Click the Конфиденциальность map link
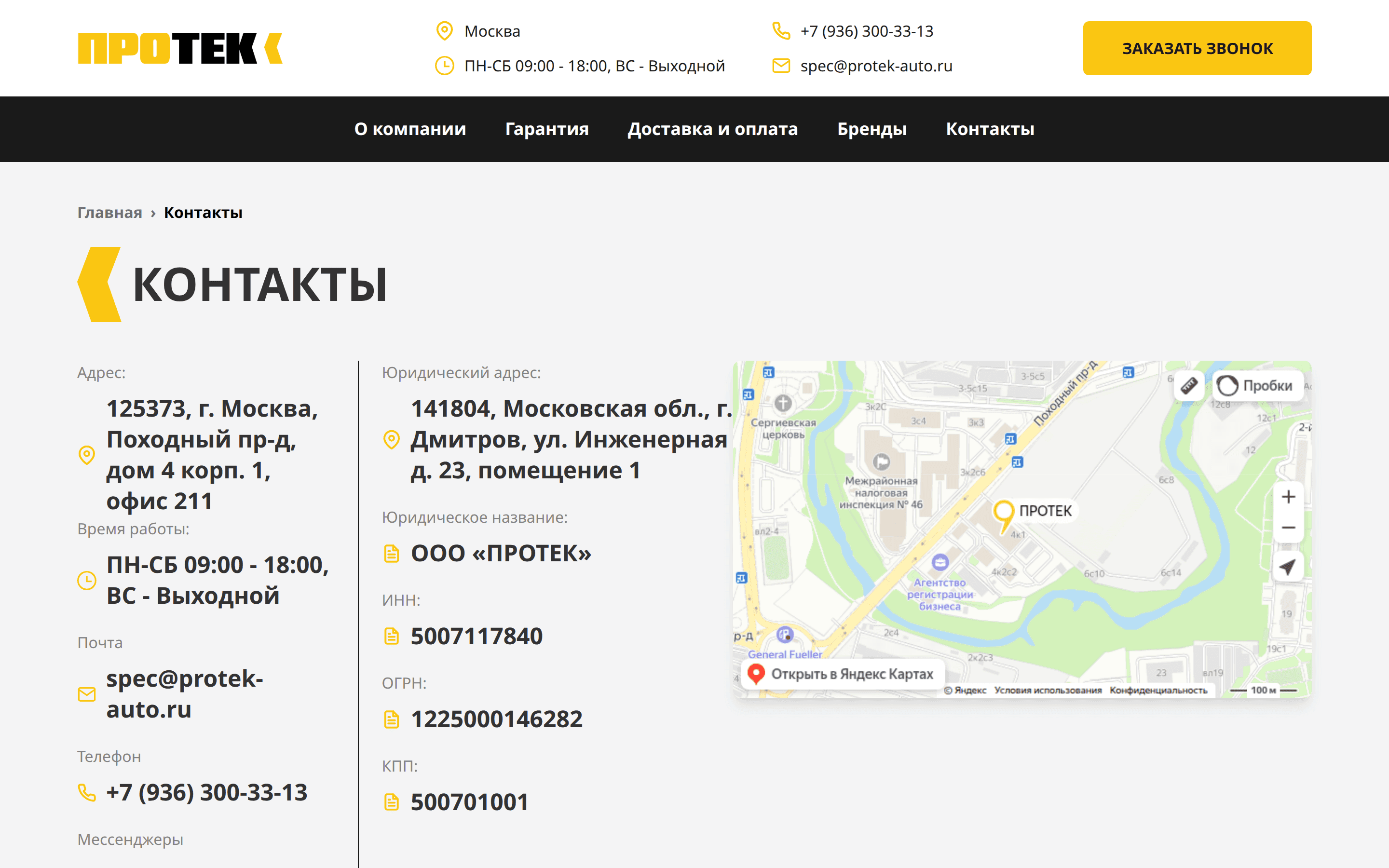Screen dimensions: 1389x868 [x=1158, y=690]
